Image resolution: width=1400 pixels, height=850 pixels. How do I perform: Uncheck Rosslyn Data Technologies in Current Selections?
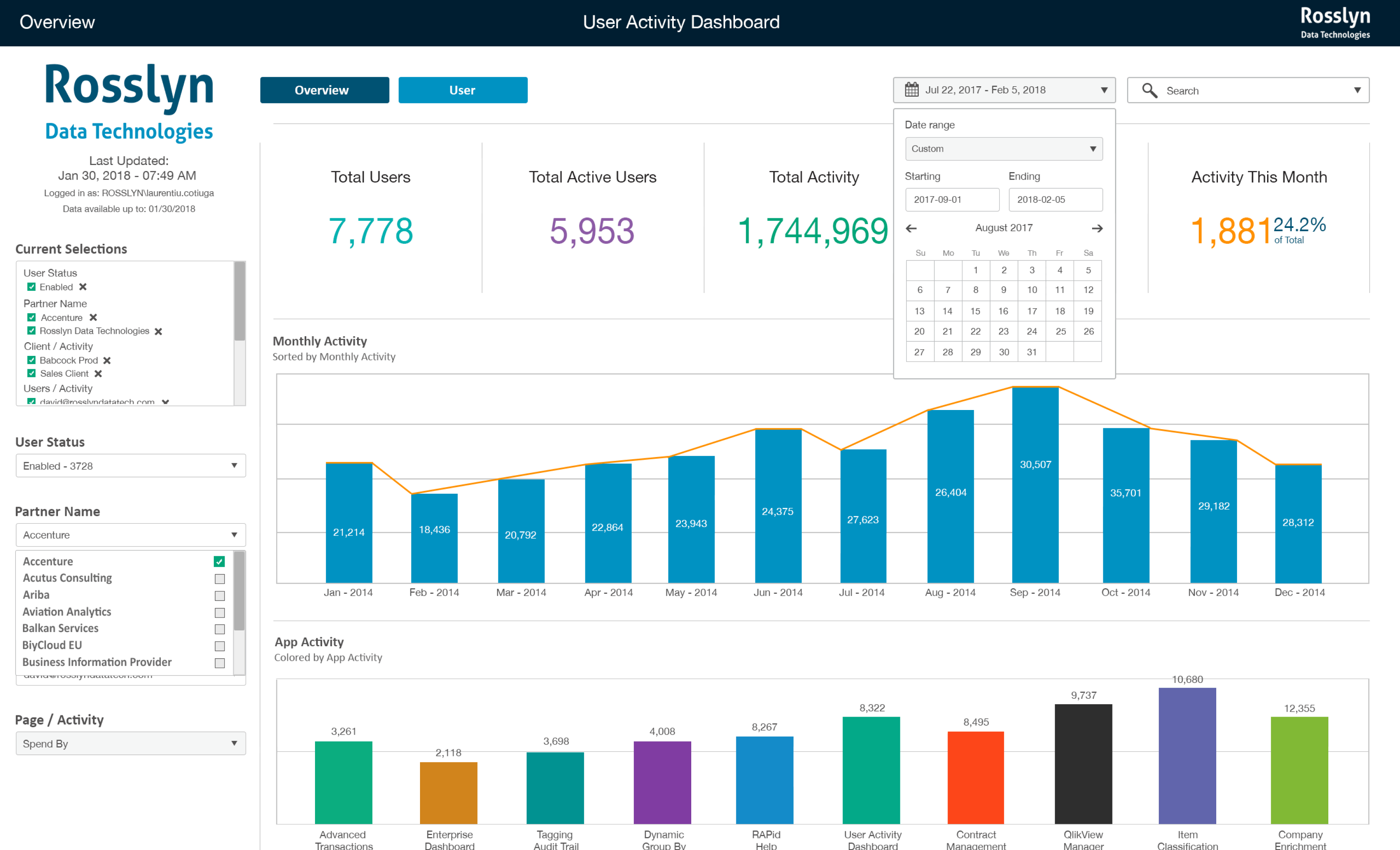[31, 331]
